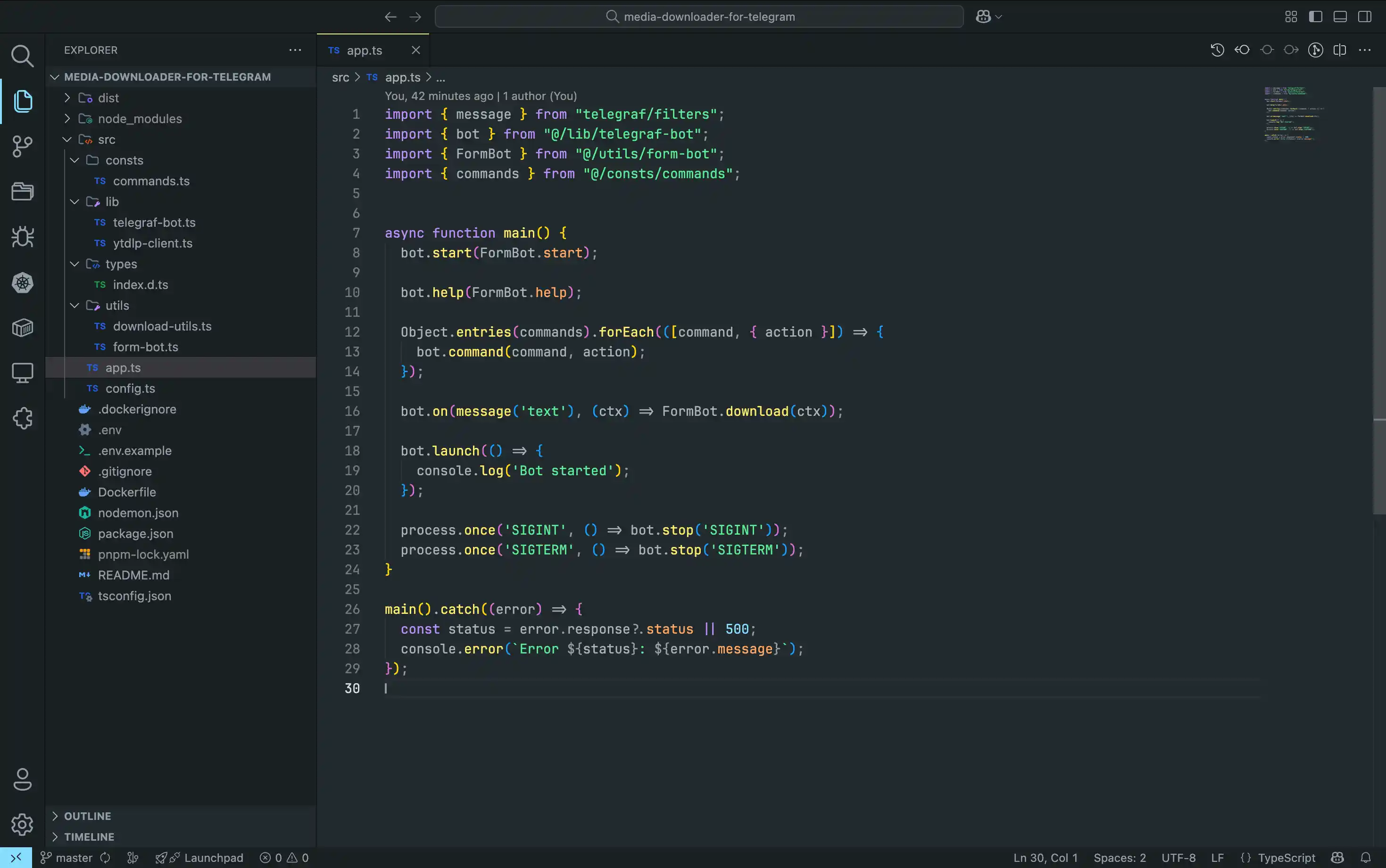Viewport: 1386px width, 868px height.
Task: Change language mode TypeScript
Action: (x=1286, y=858)
